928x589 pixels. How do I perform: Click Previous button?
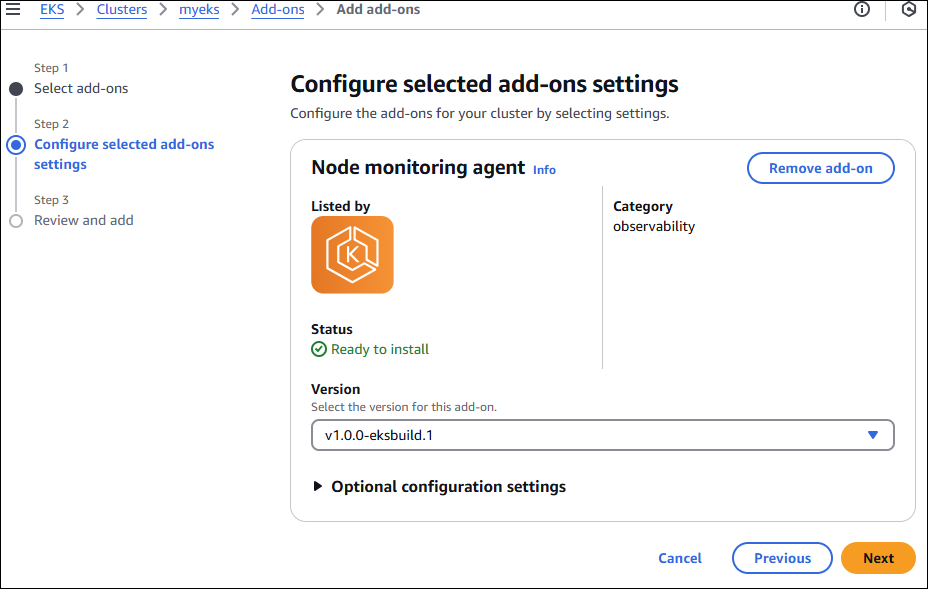pos(782,558)
